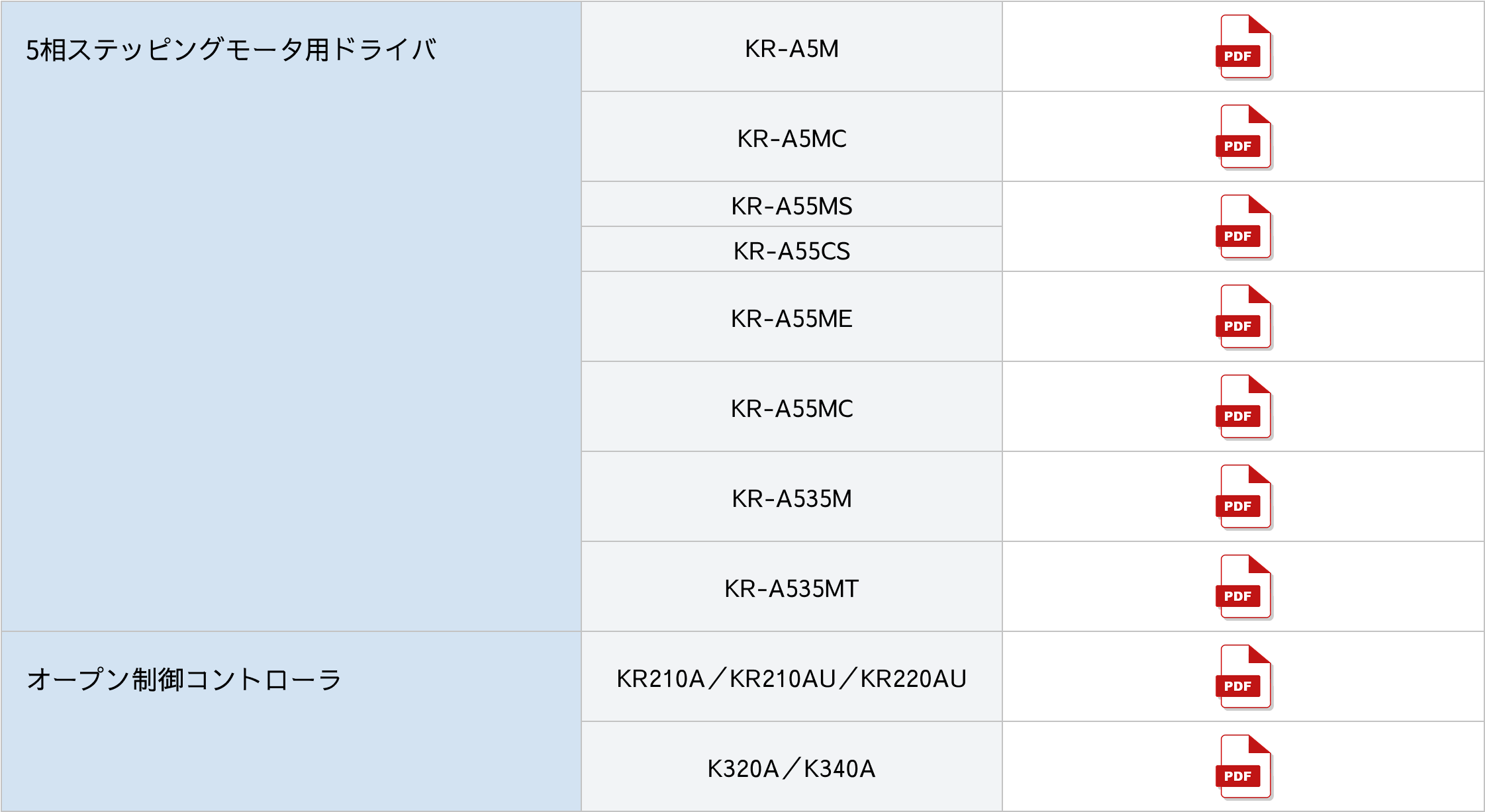Click the オープン制御コントローラ category heading

(x=184, y=680)
